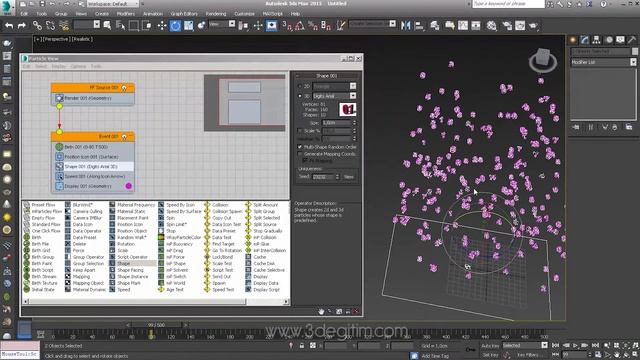The height and width of the screenshot is (360, 640).
Task: Click the Go to End playback icon
Action: [595, 346]
